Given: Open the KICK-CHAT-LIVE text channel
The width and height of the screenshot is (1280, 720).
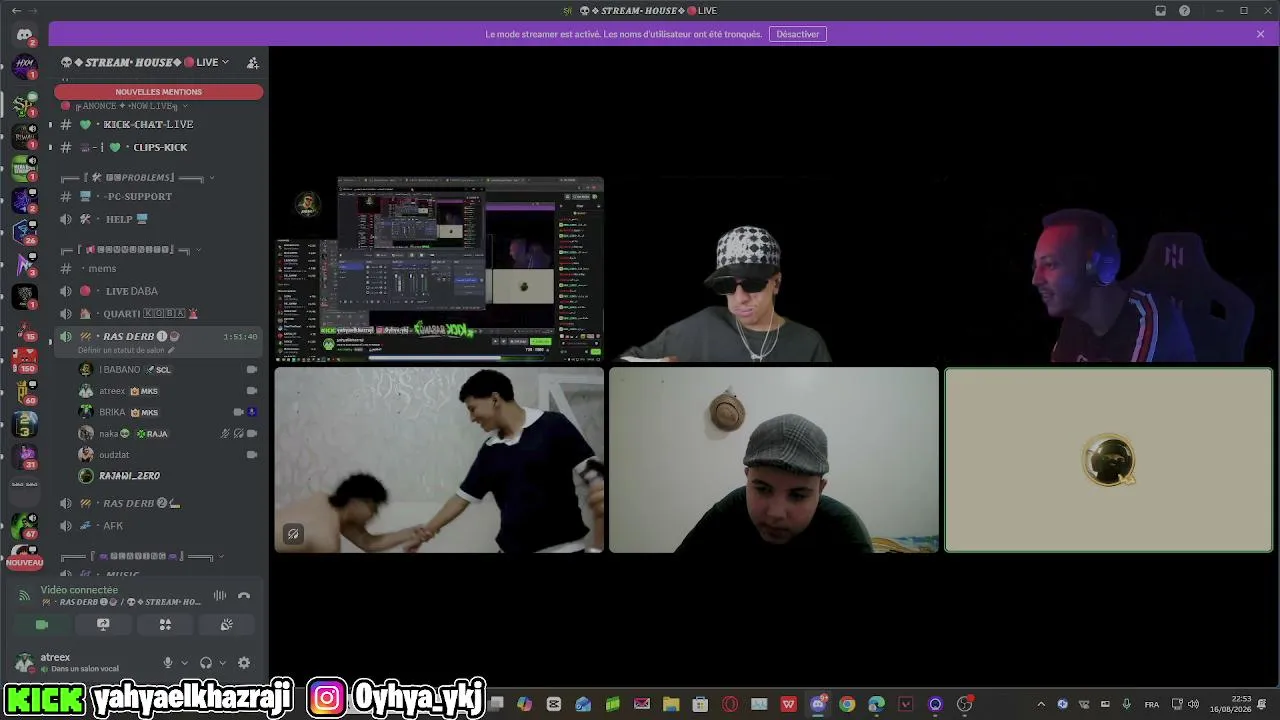Looking at the screenshot, I should (157, 124).
